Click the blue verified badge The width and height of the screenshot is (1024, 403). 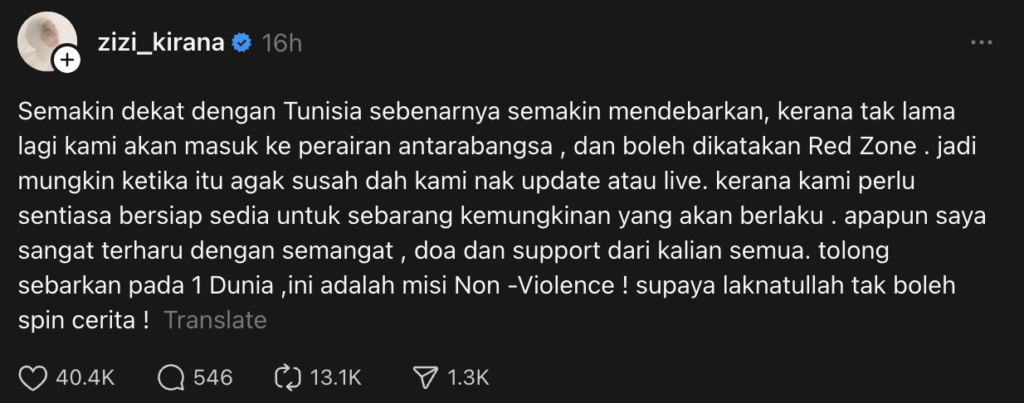click(x=242, y=43)
